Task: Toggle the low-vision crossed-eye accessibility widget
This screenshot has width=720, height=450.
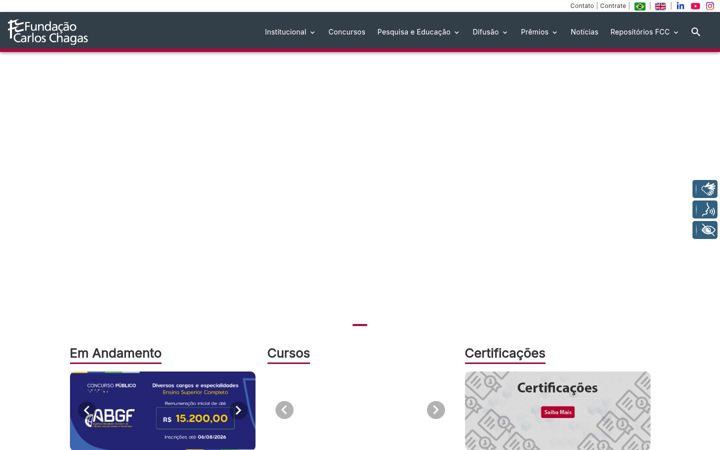Action: coord(705,230)
